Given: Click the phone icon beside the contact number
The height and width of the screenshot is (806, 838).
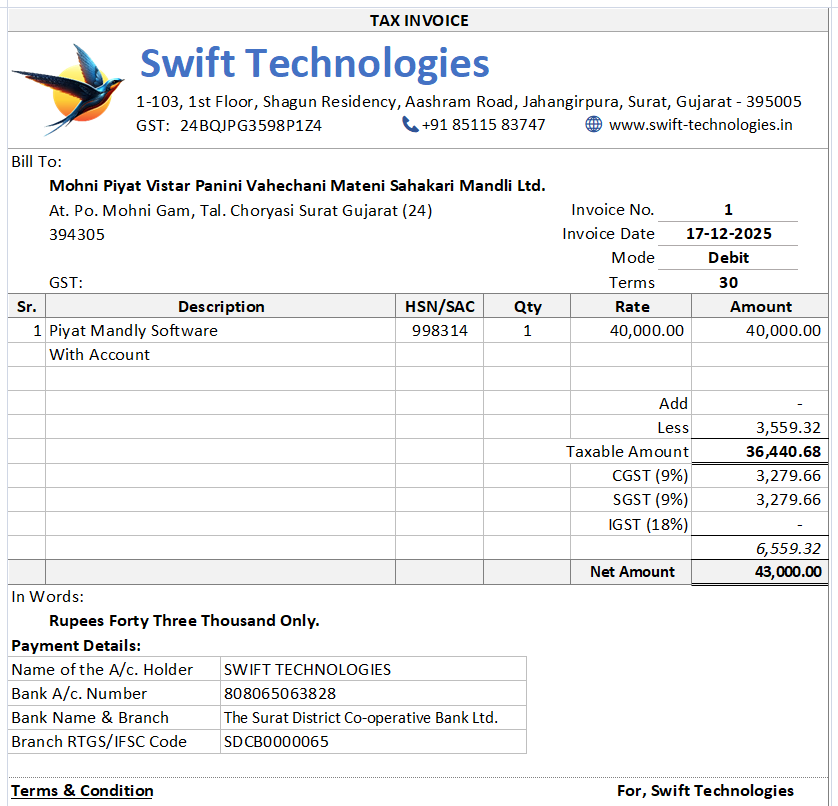Looking at the screenshot, I should click(x=409, y=124).
